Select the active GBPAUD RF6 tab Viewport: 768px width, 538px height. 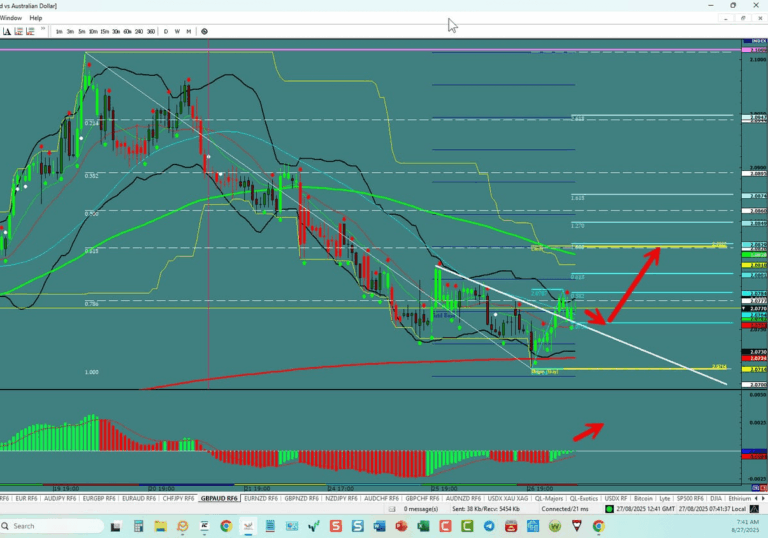coord(219,498)
